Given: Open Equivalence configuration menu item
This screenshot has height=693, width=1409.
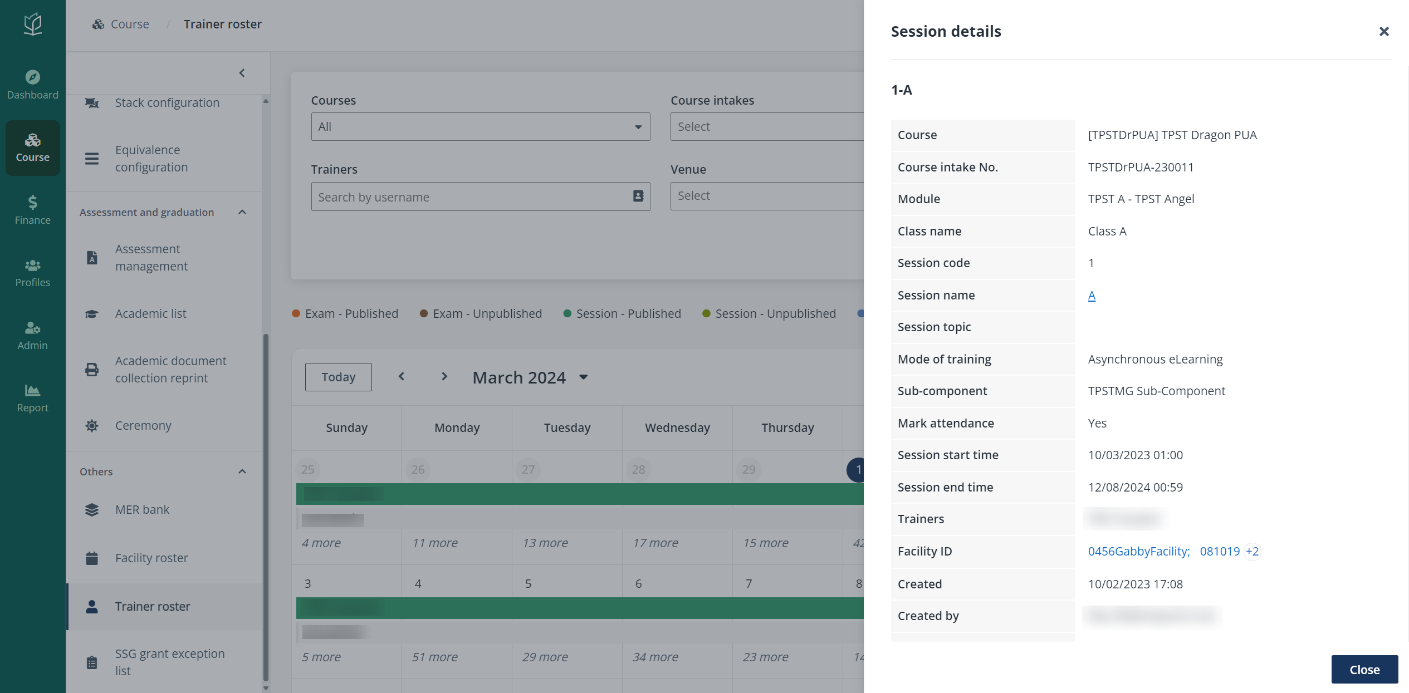Looking at the screenshot, I should [166, 159].
